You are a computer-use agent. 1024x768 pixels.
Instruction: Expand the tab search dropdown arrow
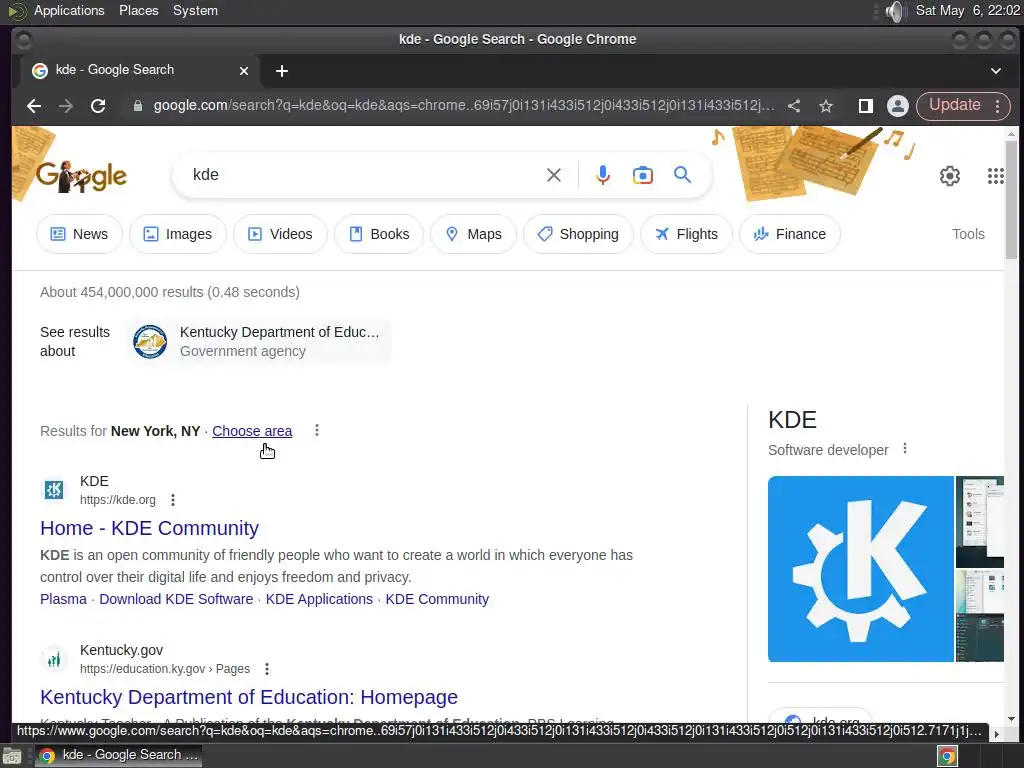coord(996,71)
